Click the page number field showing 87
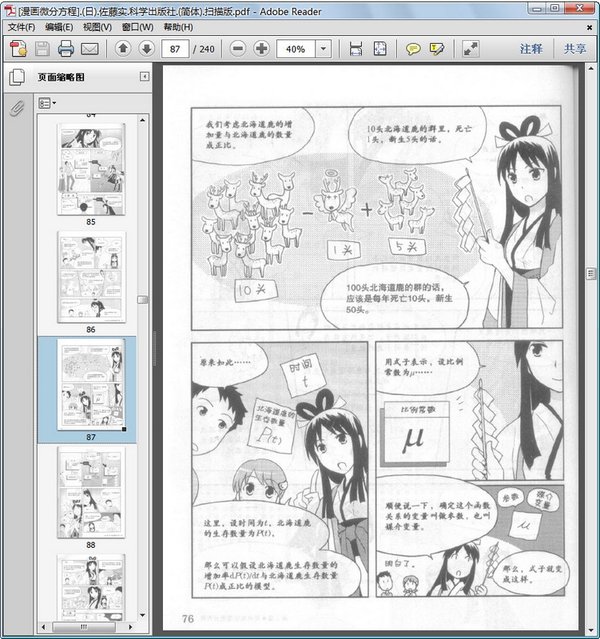This screenshot has width=600, height=639. [175, 49]
